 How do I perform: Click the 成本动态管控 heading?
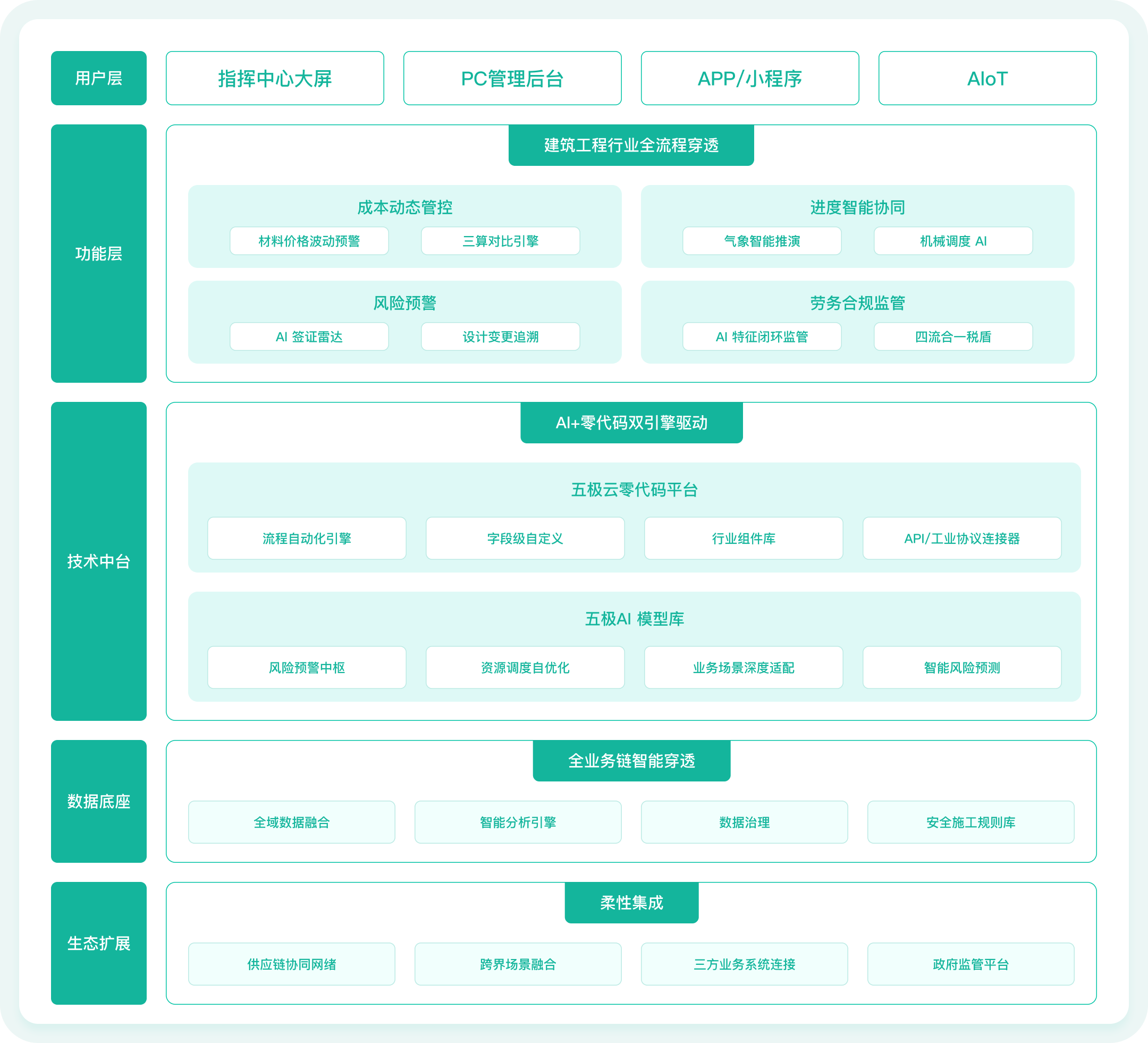pyautogui.click(x=405, y=207)
